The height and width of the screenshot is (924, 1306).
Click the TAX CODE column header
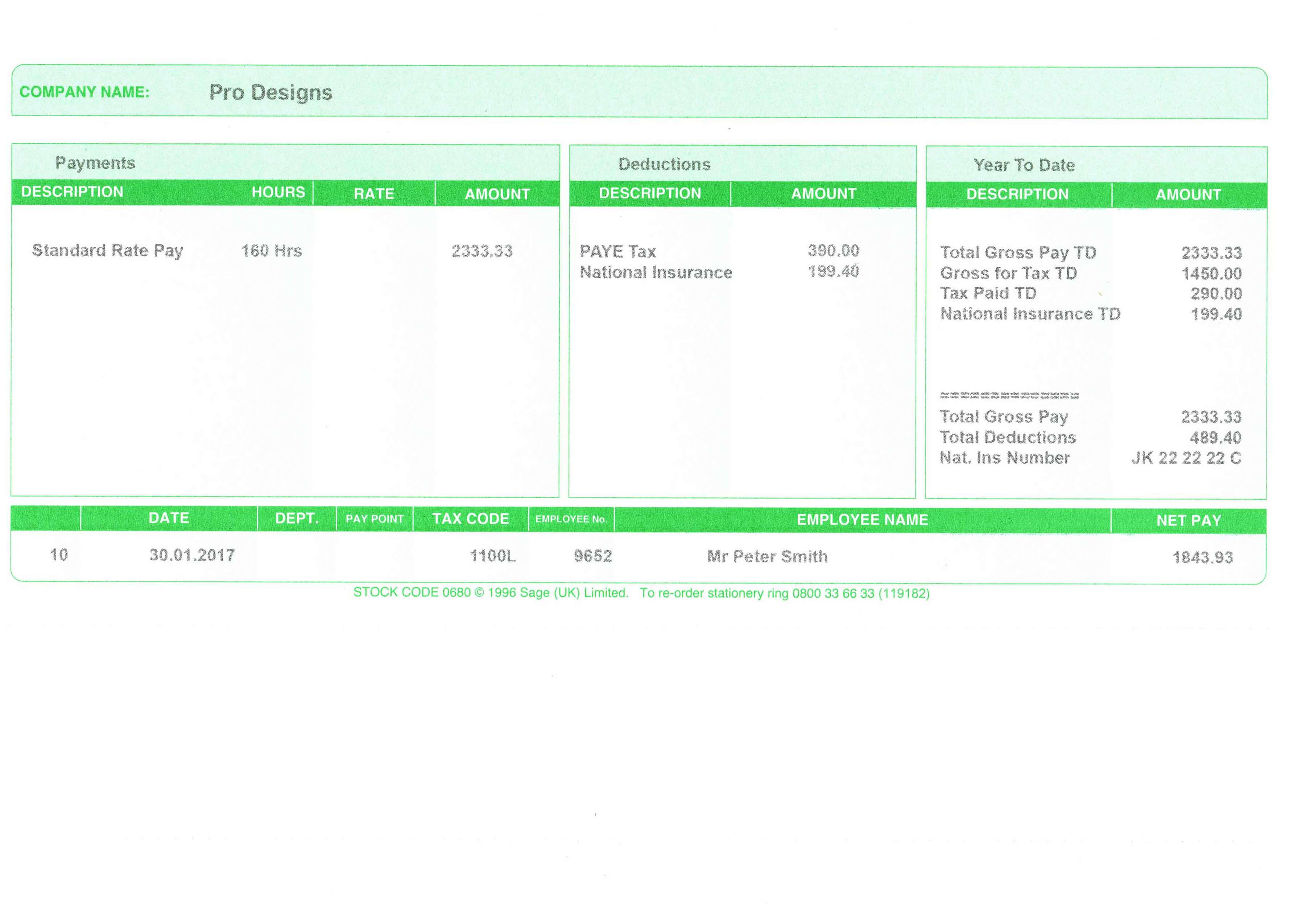(x=470, y=519)
